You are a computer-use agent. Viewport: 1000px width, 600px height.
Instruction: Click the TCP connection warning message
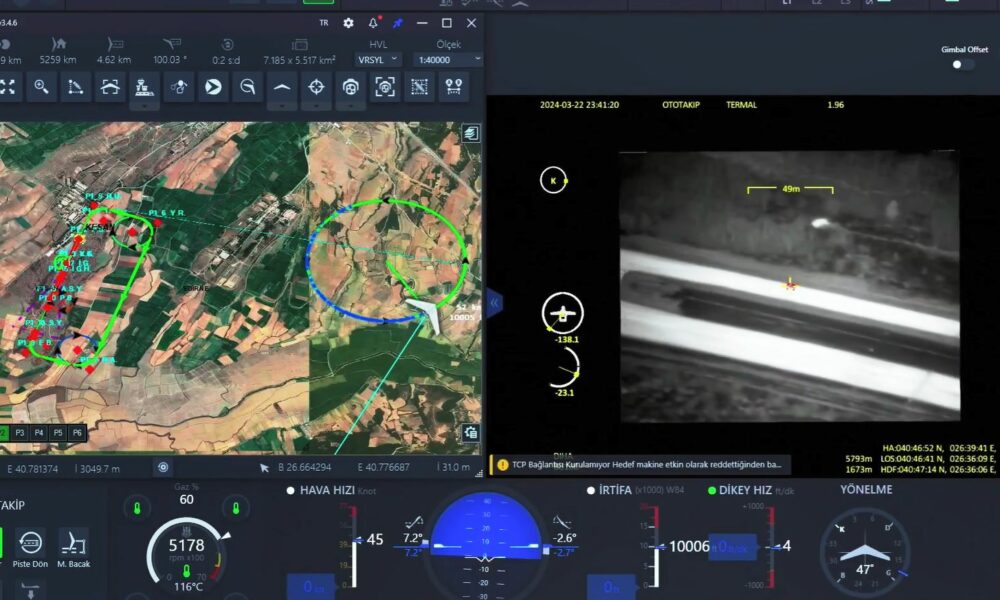(640, 464)
